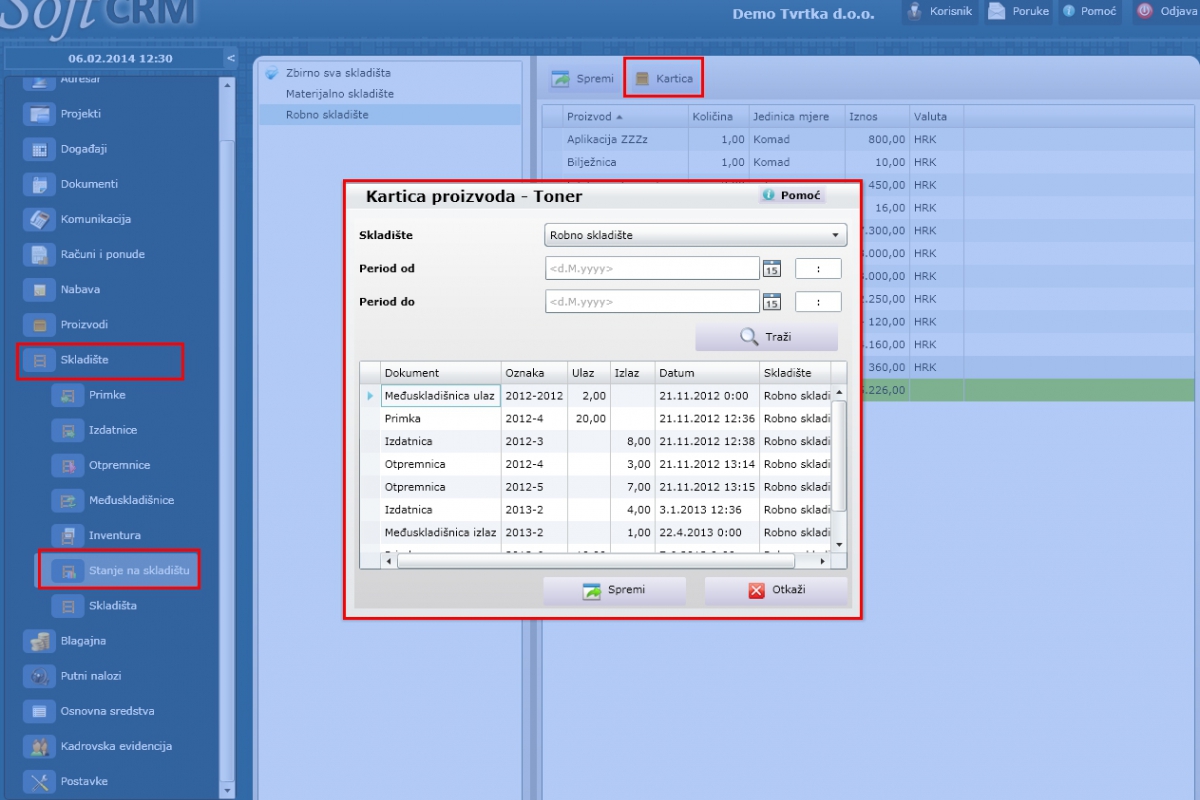Click sidebar scrollbar up arrow

click(227, 84)
